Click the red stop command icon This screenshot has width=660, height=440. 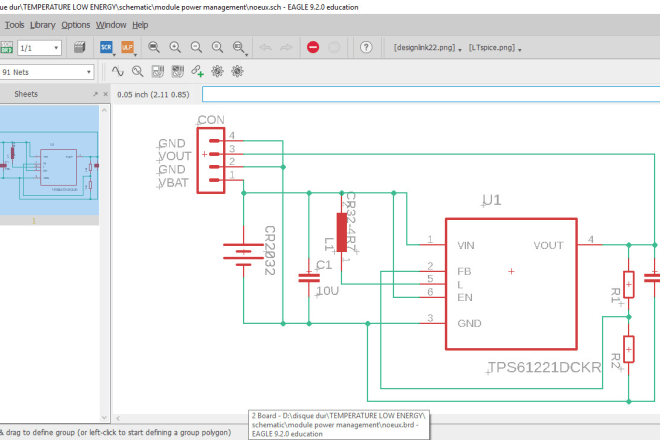coord(313,47)
